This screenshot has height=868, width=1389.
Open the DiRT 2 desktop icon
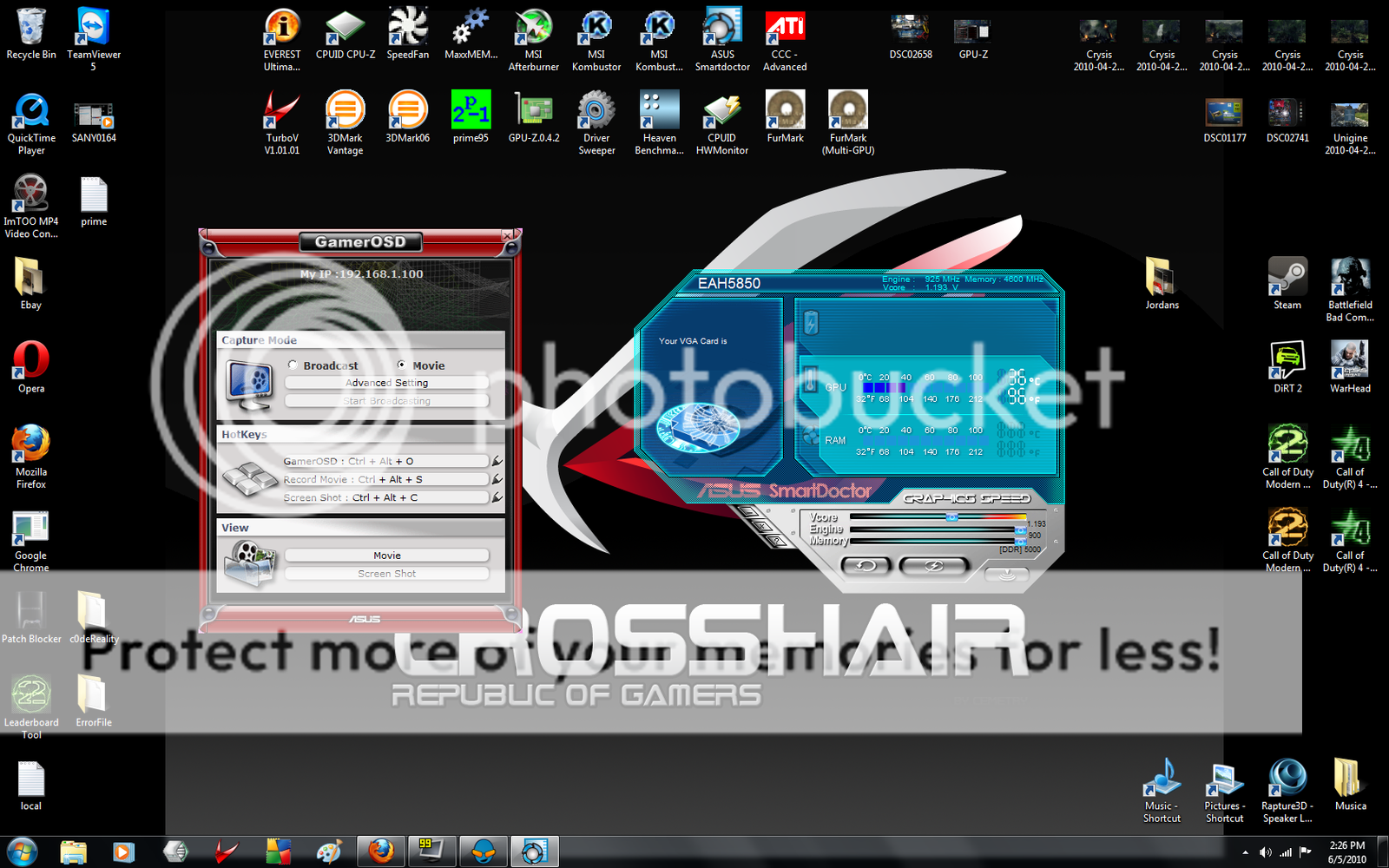1287,368
